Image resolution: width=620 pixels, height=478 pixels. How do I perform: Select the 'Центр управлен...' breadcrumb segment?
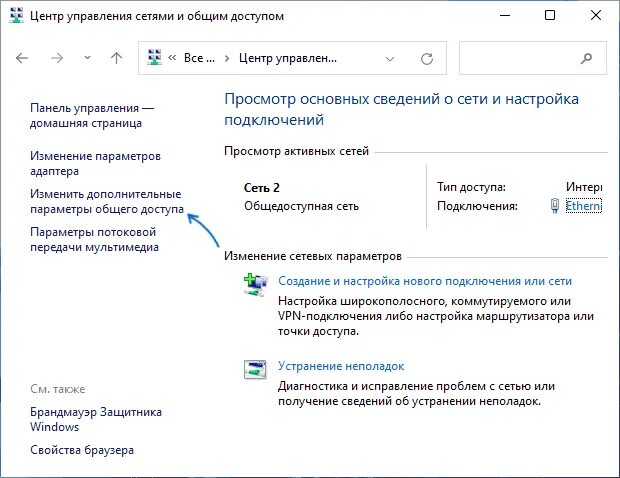click(x=287, y=58)
